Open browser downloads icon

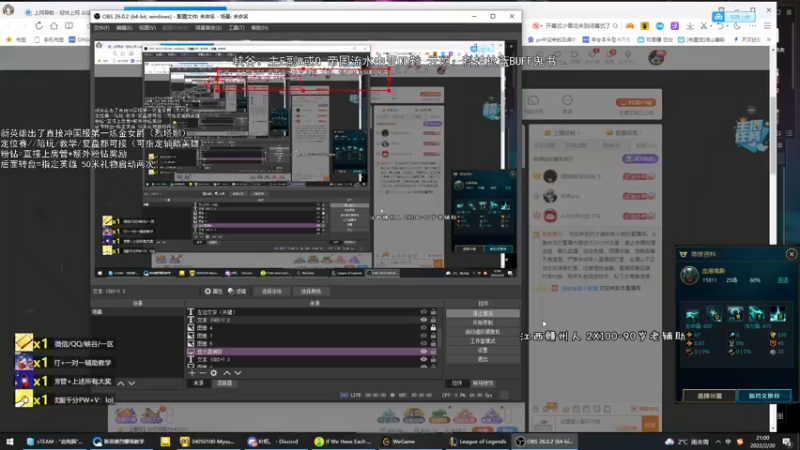point(690,26)
